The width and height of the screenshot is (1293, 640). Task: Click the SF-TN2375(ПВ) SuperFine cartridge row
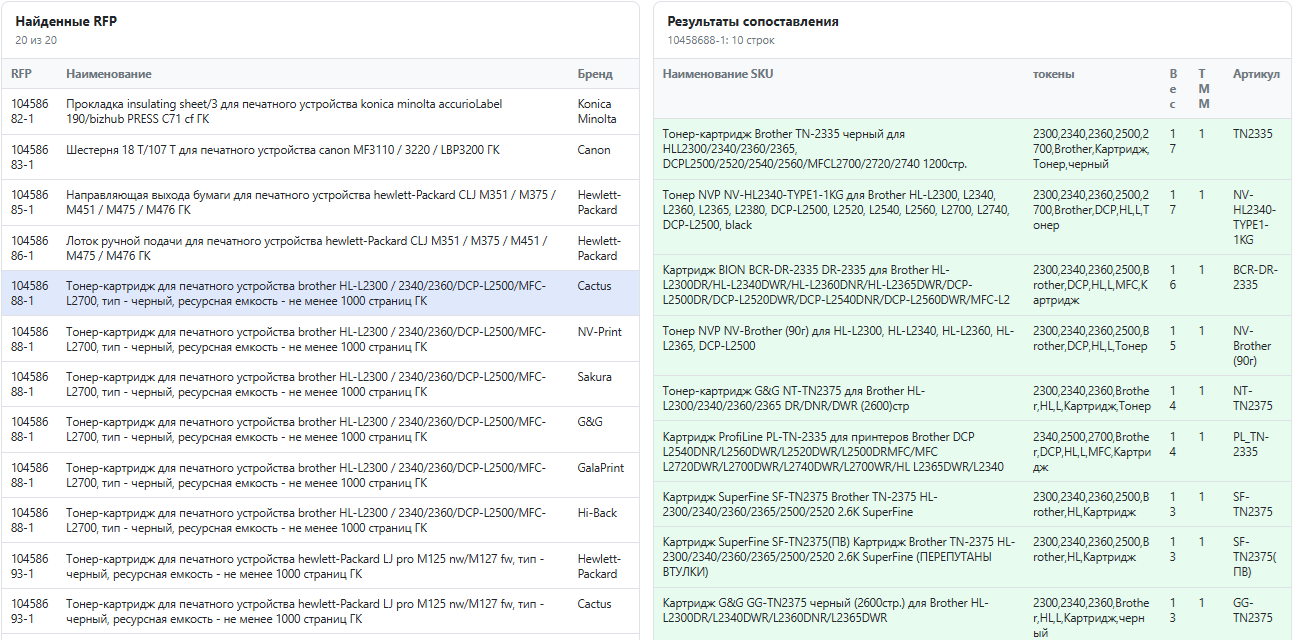click(x=973, y=557)
